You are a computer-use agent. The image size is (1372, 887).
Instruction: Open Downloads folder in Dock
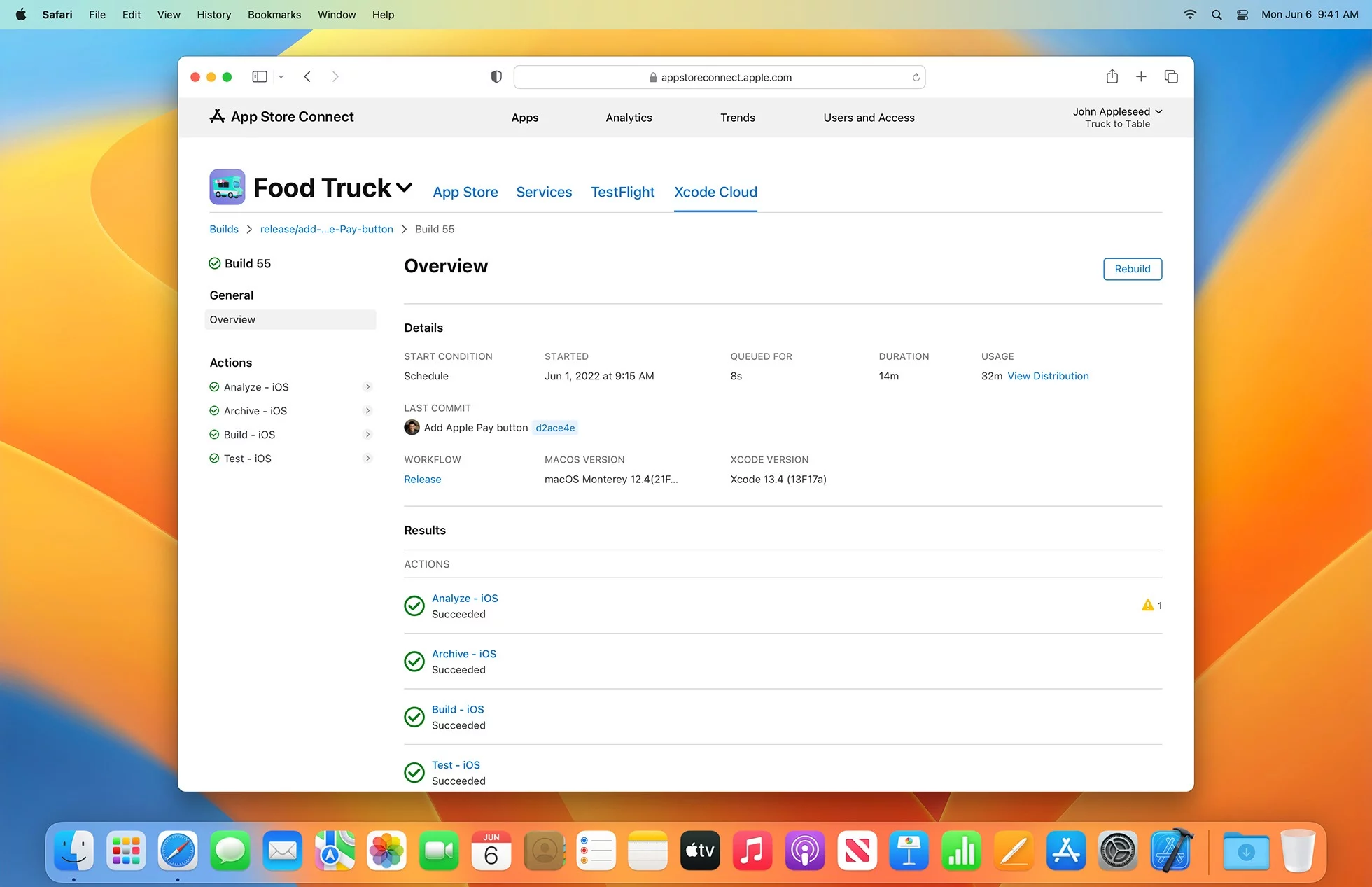click(1246, 851)
